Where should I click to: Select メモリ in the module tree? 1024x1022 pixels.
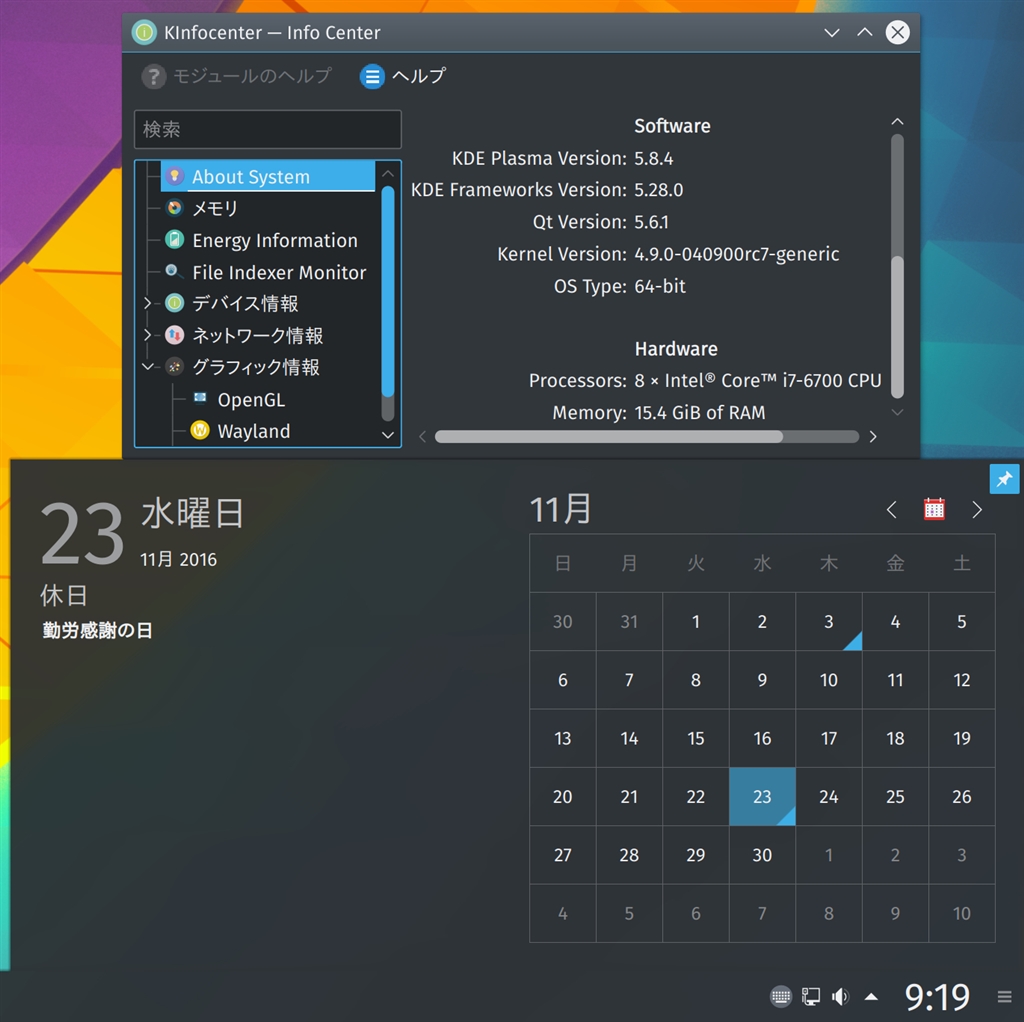click(x=214, y=208)
